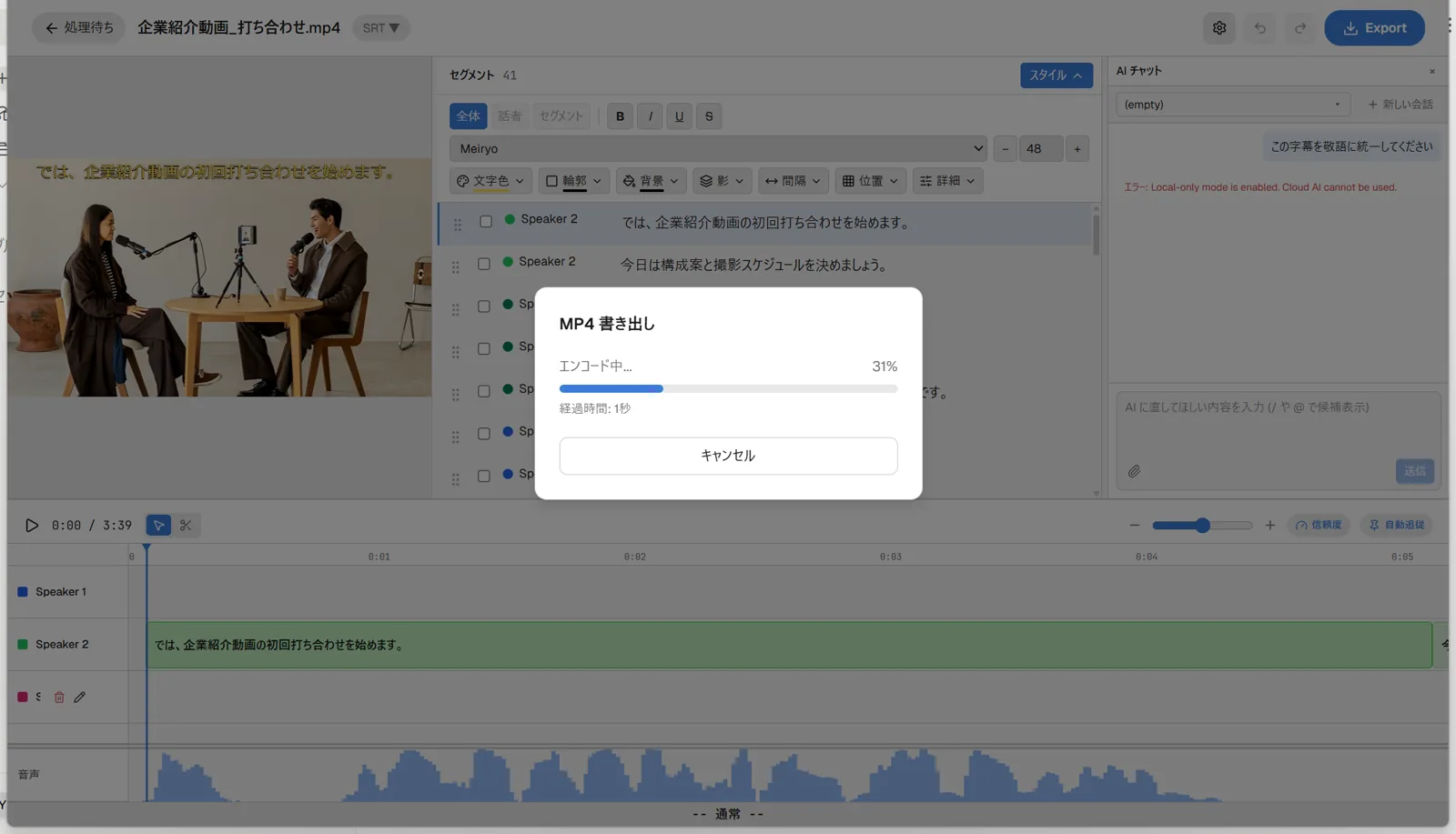Toggle the 自動追従 button
1456x834 pixels.
coord(1397,525)
